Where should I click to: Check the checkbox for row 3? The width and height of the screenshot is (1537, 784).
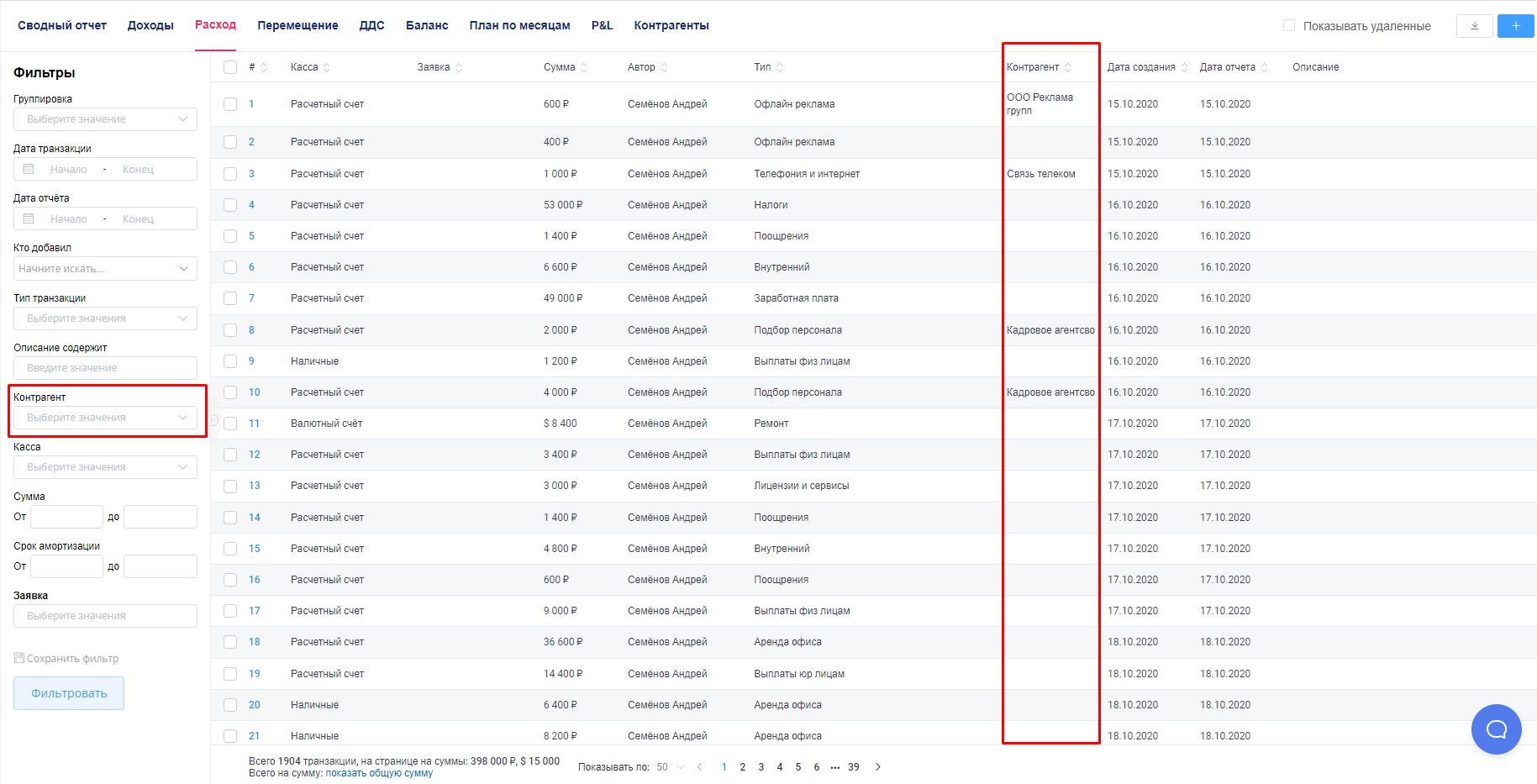tap(230, 174)
